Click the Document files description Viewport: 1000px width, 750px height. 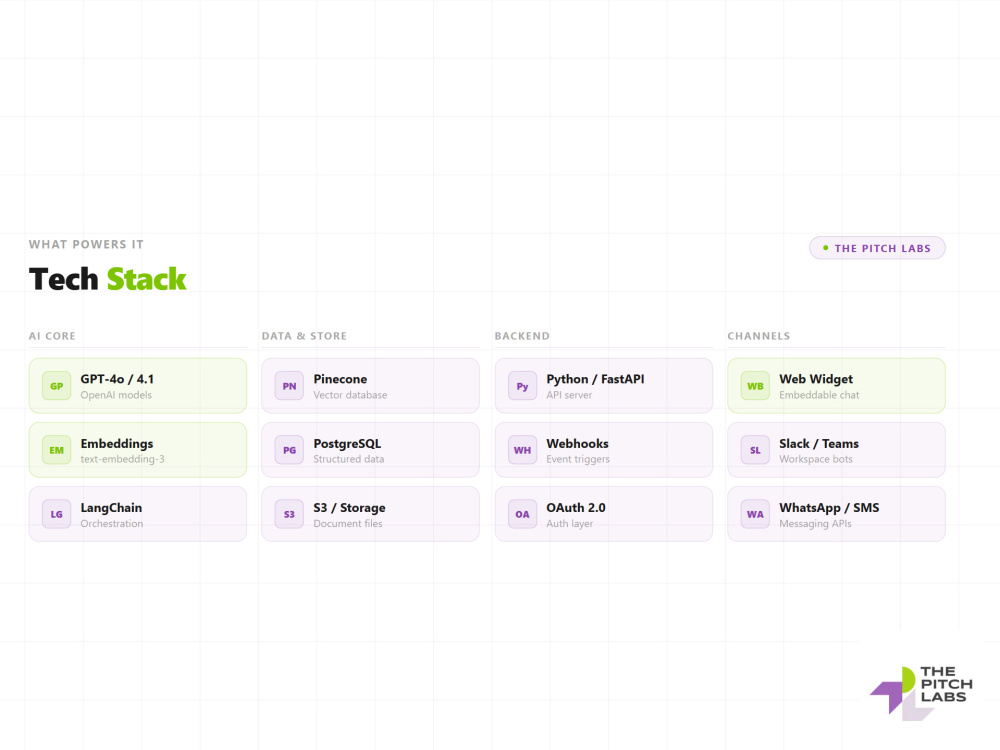click(x=348, y=524)
